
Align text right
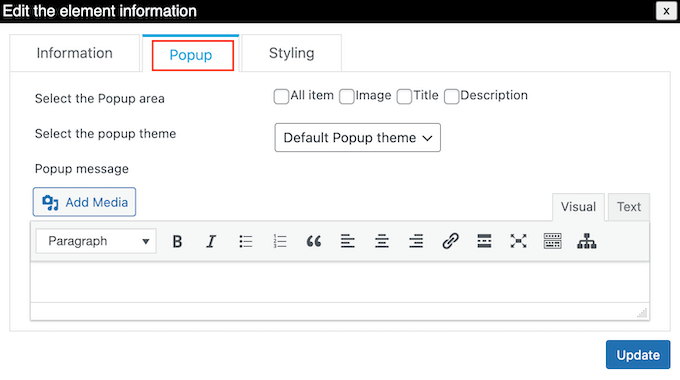pos(416,241)
